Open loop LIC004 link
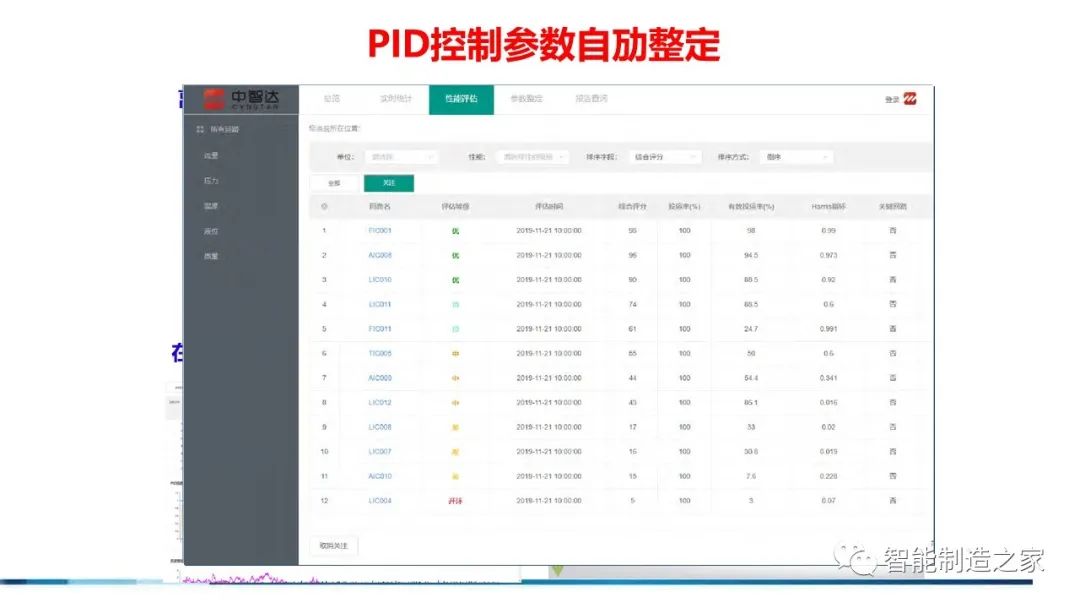 pos(380,501)
